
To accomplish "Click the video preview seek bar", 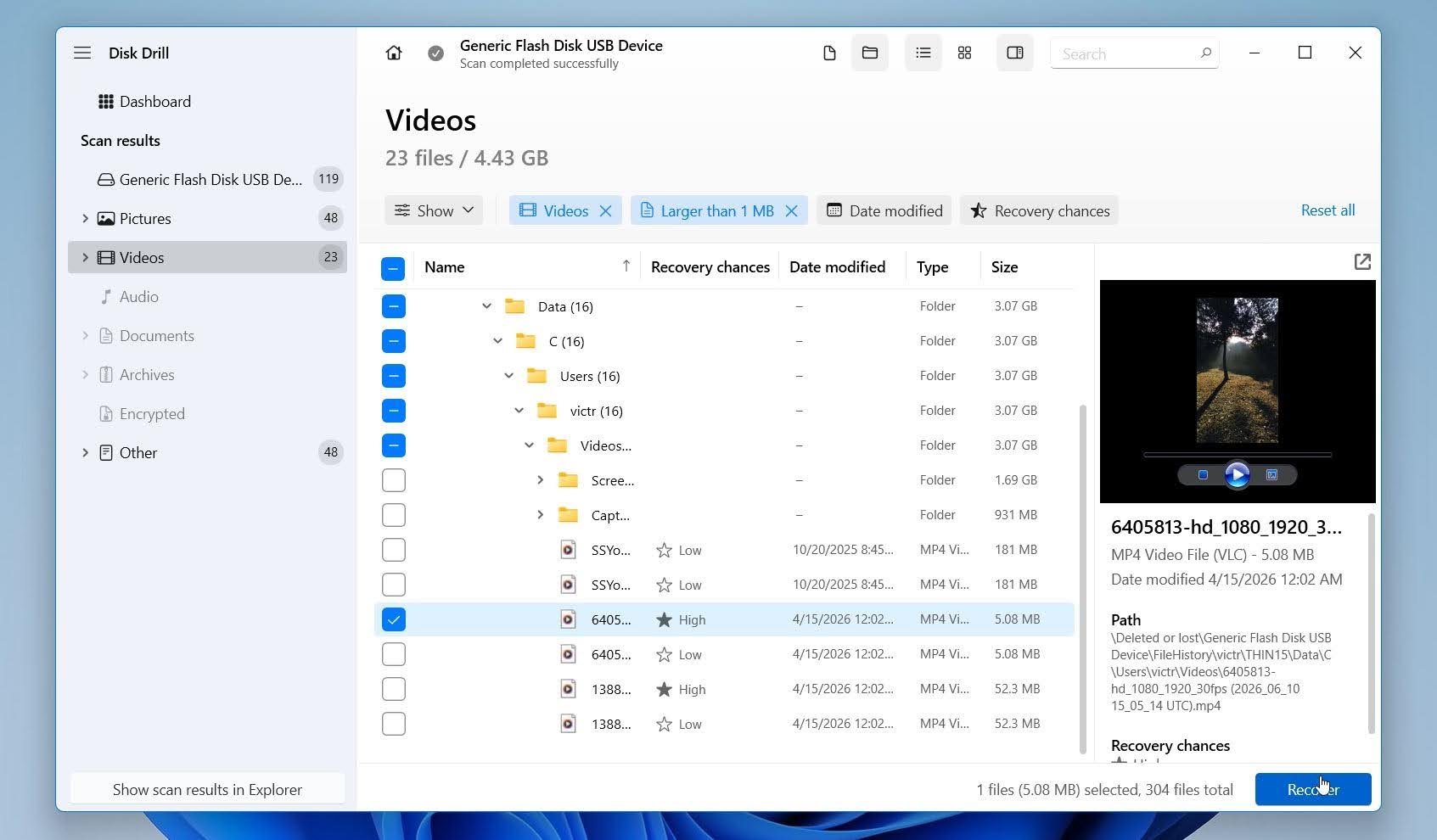I will tap(1237, 455).
